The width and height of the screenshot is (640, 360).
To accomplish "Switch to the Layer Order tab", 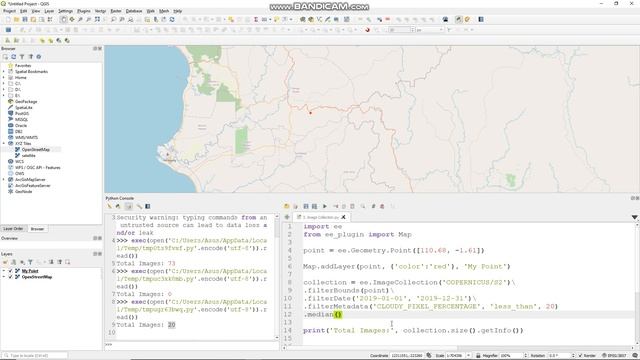I will pyautogui.click(x=13, y=229).
